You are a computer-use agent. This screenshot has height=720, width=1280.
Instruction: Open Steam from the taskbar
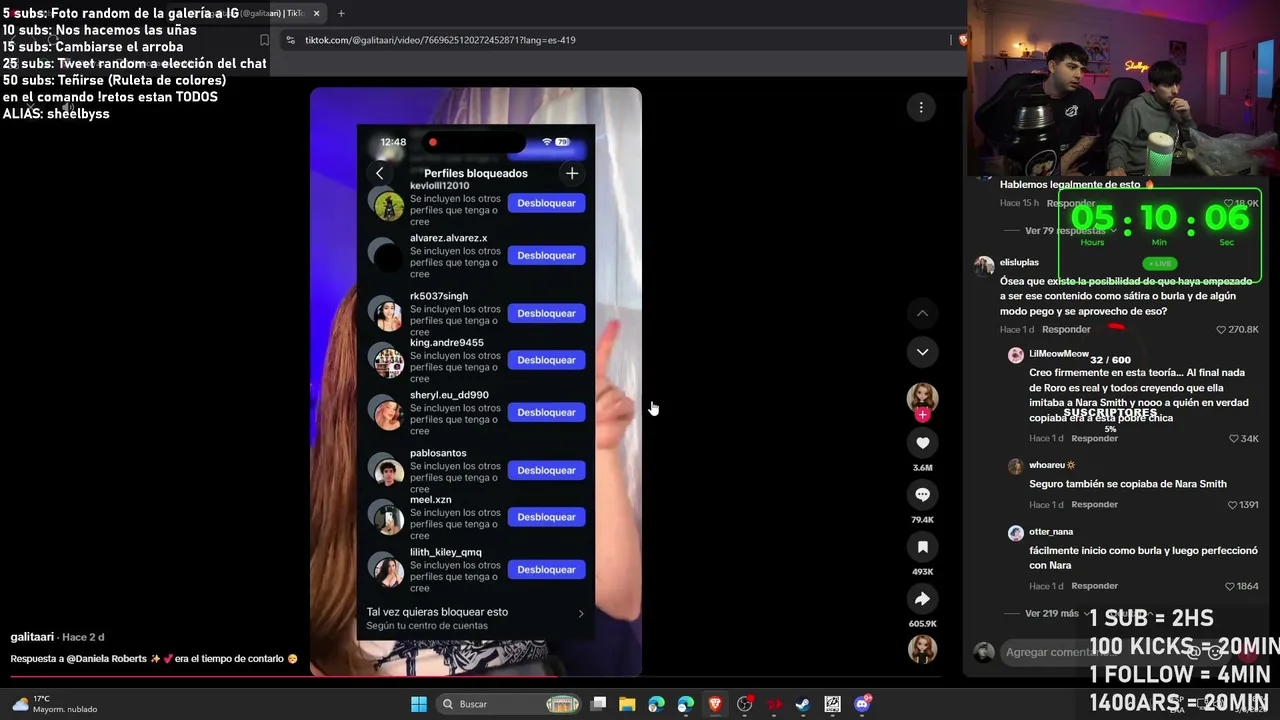click(x=803, y=704)
